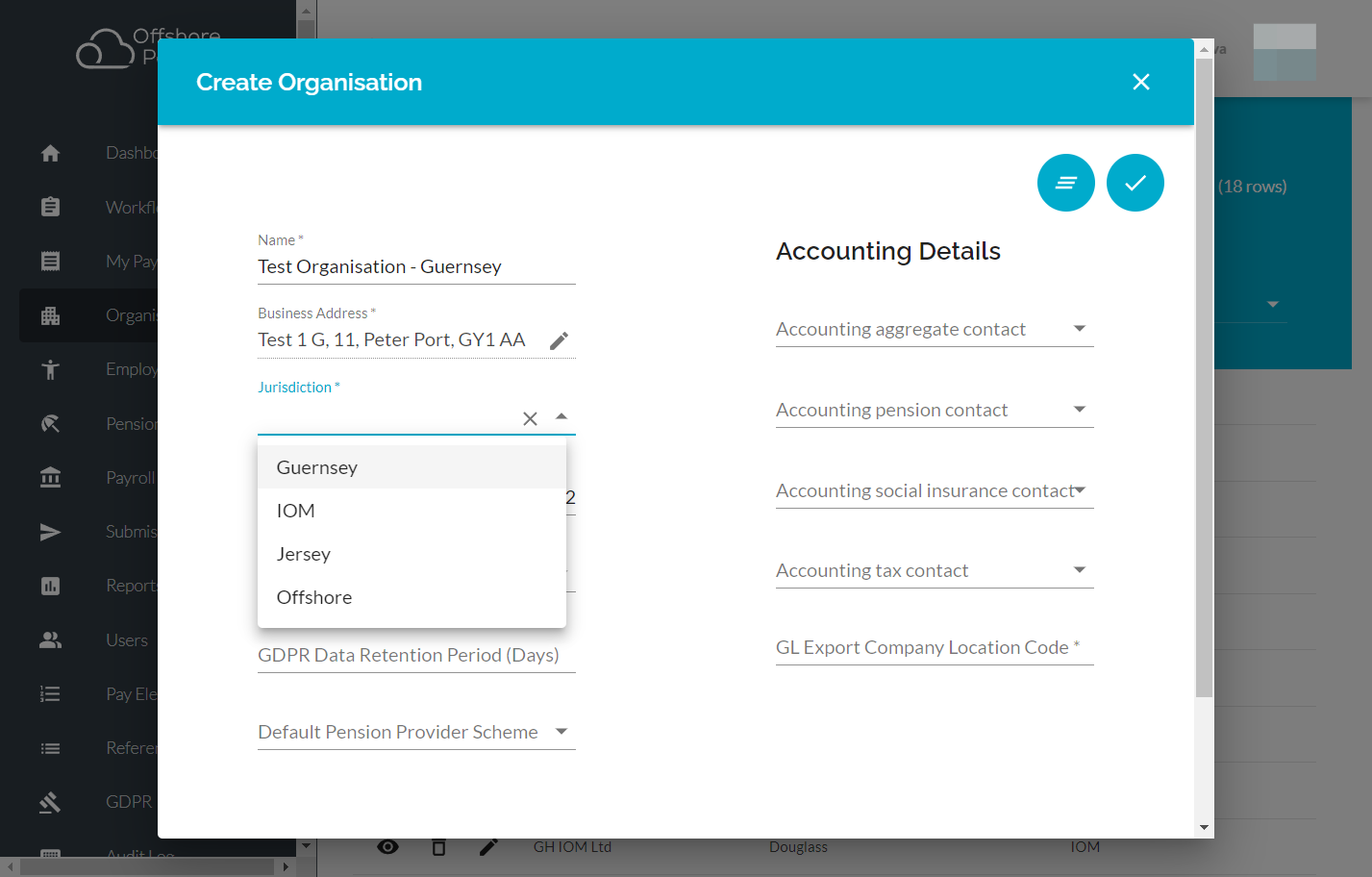Viewport: 1372px width, 877px height.
Task: Collapse the Jurisdiction dropdown arrow
Action: click(x=561, y=416)
